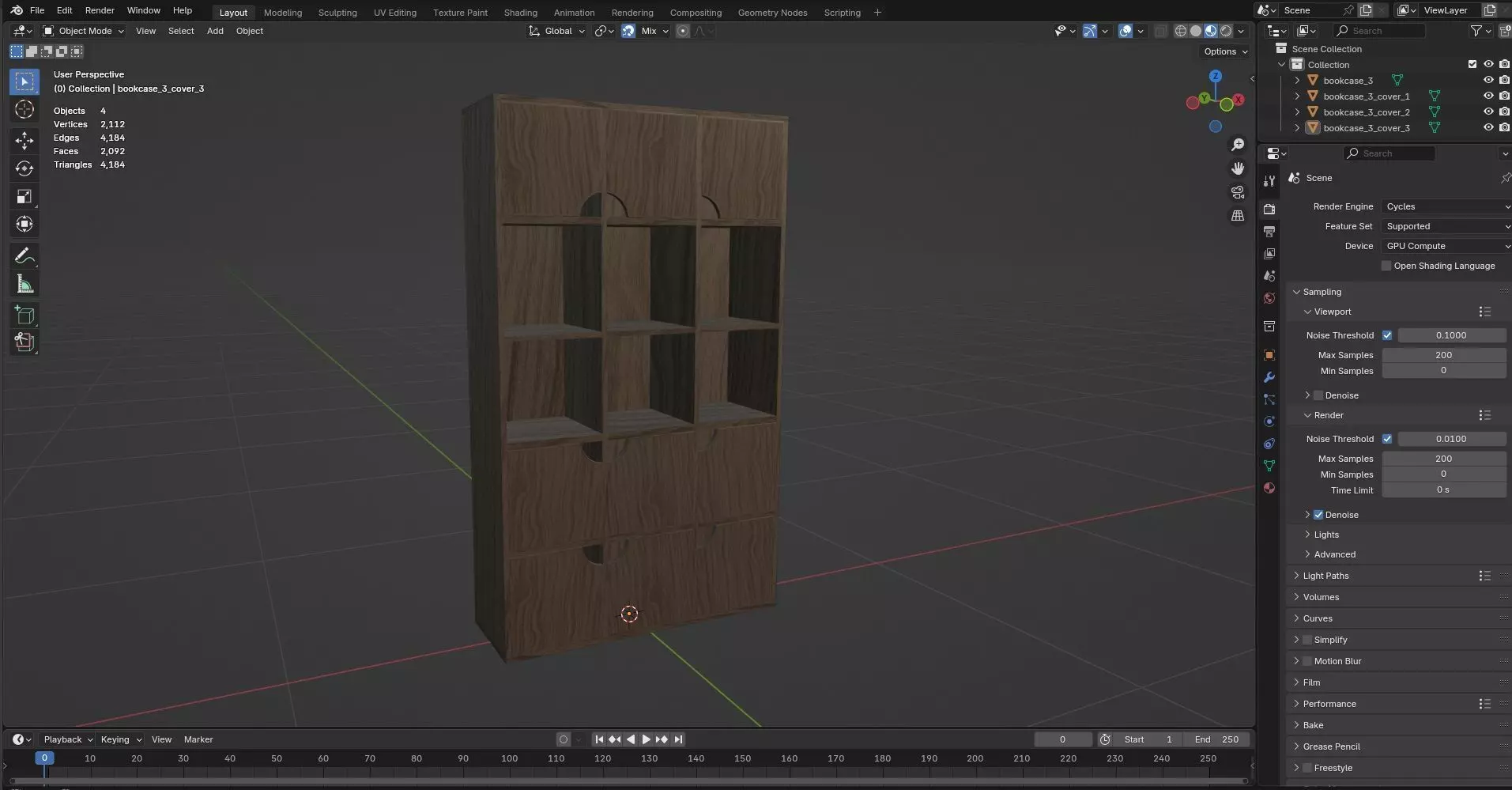The height and width of the screenshot is (790, 1512).
Task: Open the File menu
Action: point(37,10)
